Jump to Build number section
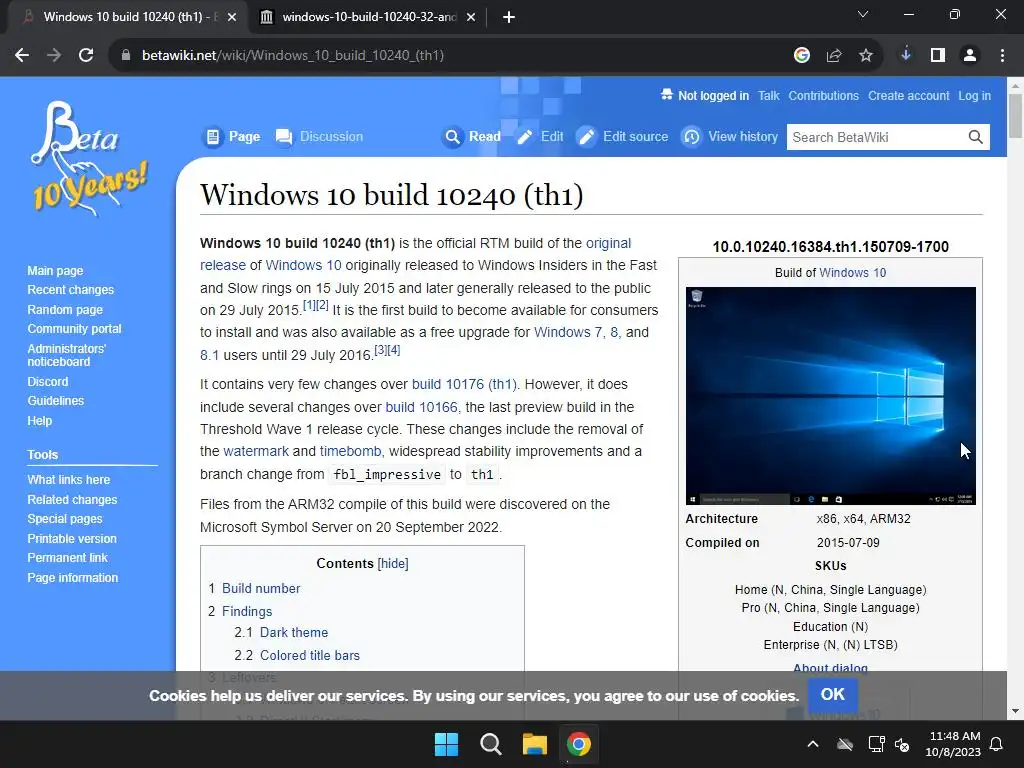The image size is (1024, 768). point(261,588)
